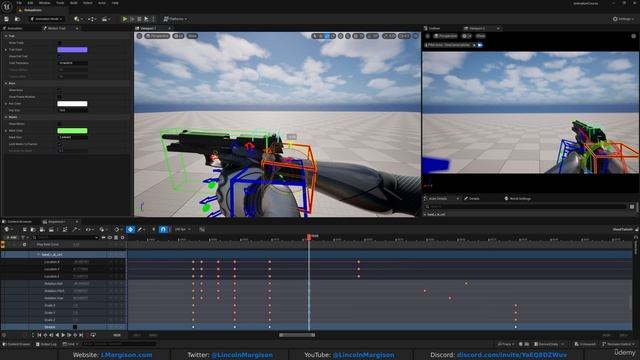Save the current level with the save icon
The height and width of the screenshot is (360, 640).
coord(7,19)
